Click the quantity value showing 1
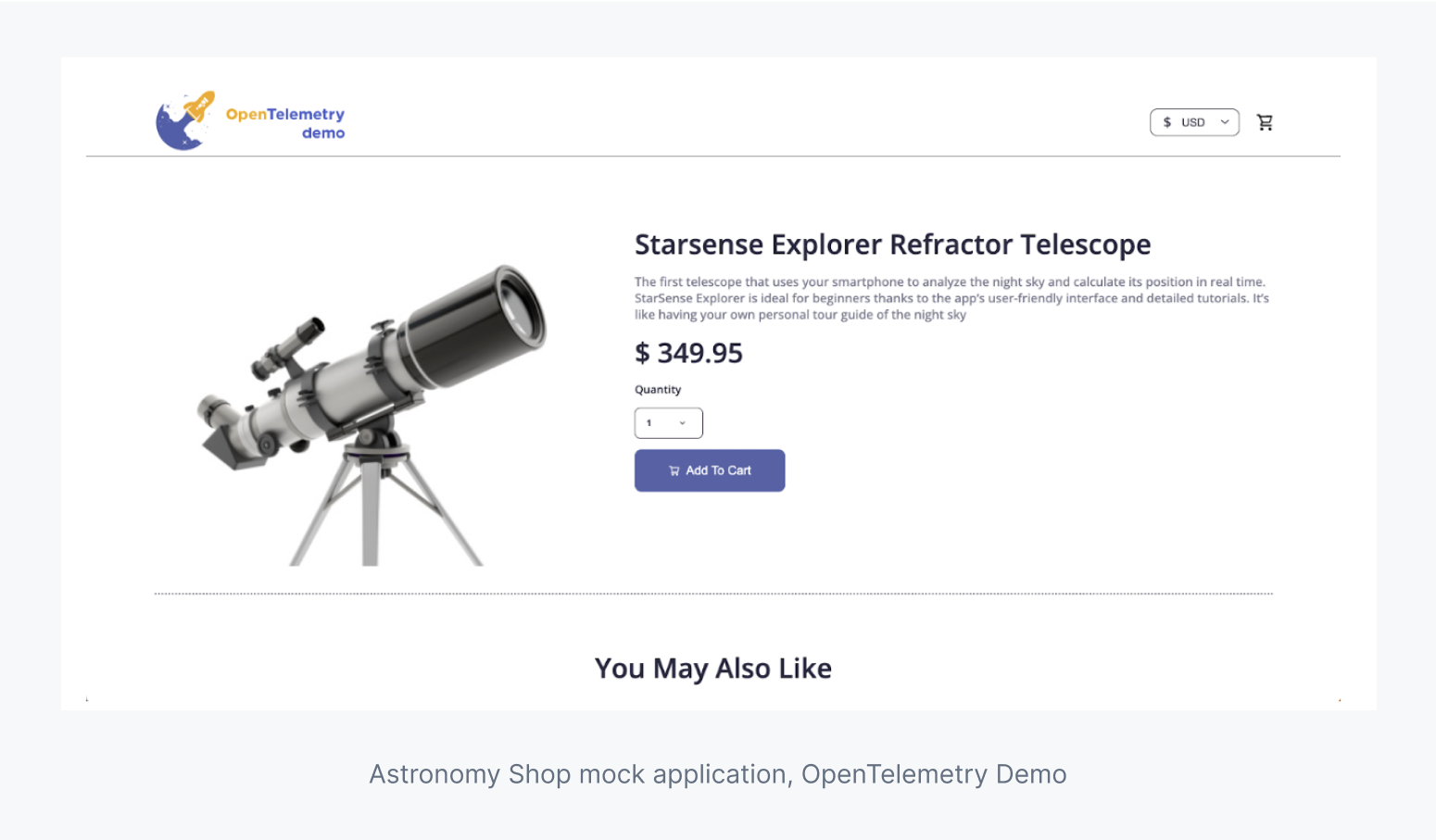The width and height of the screenshot is (1436, 840). click(649, 423)
